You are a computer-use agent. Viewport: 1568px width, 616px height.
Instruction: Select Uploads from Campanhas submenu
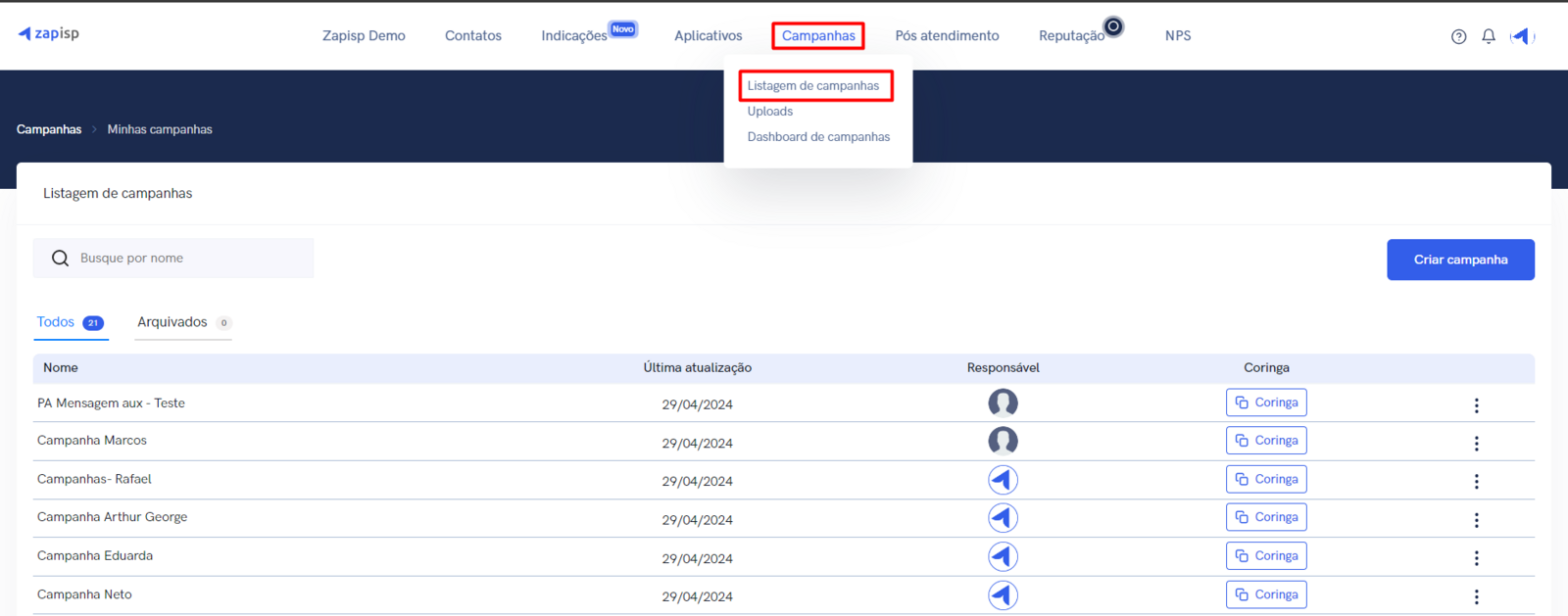tap(770, 112)
